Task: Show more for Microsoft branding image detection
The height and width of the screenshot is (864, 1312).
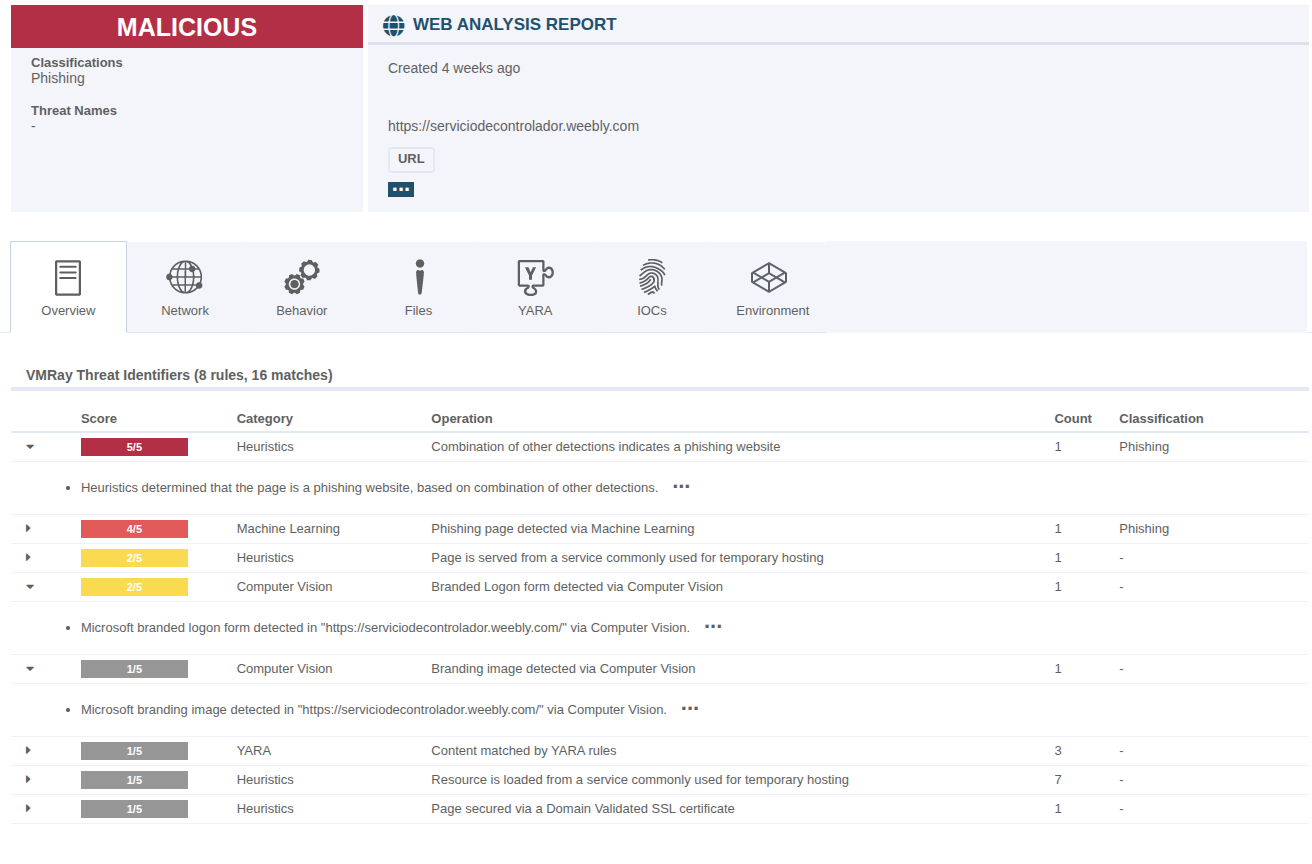Action: [x=690, y=709]
